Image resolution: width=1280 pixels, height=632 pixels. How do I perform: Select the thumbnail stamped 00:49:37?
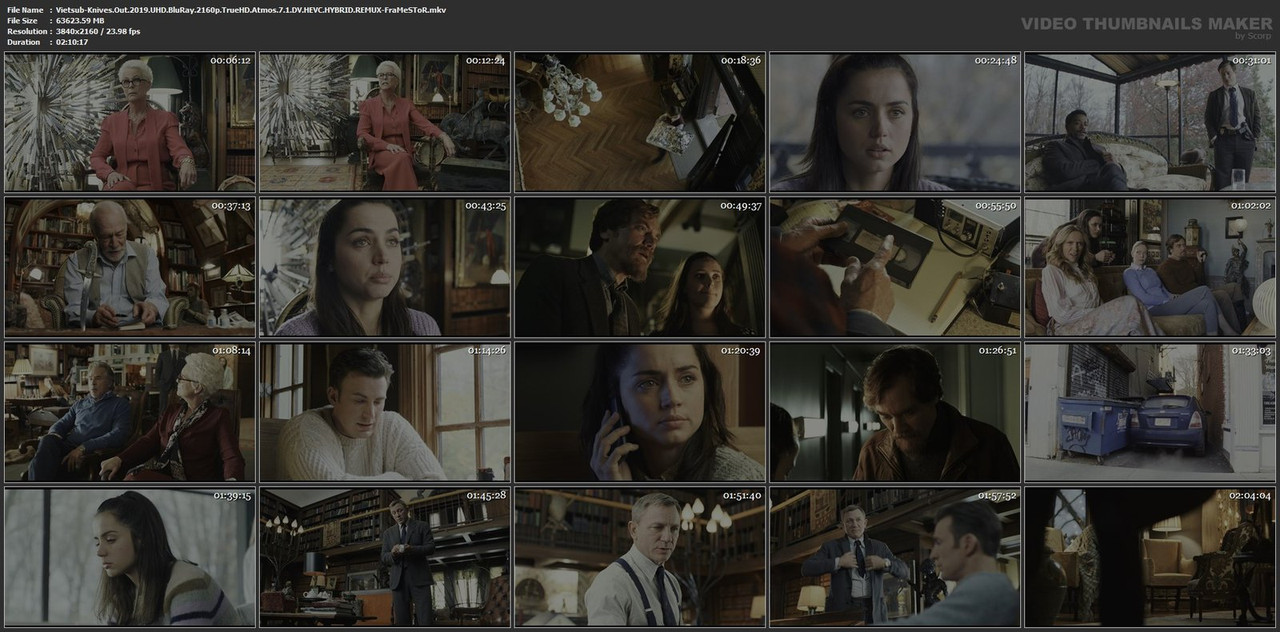tap(639, 267)
